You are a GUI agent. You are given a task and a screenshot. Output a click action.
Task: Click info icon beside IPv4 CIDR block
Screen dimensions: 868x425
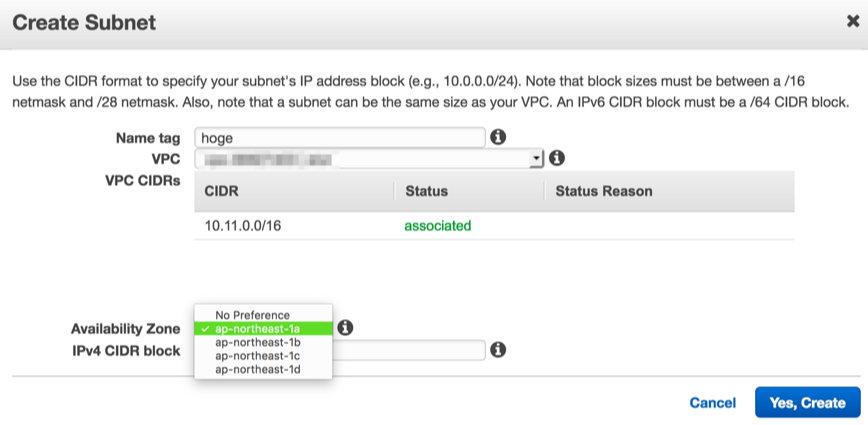[498, 350]
